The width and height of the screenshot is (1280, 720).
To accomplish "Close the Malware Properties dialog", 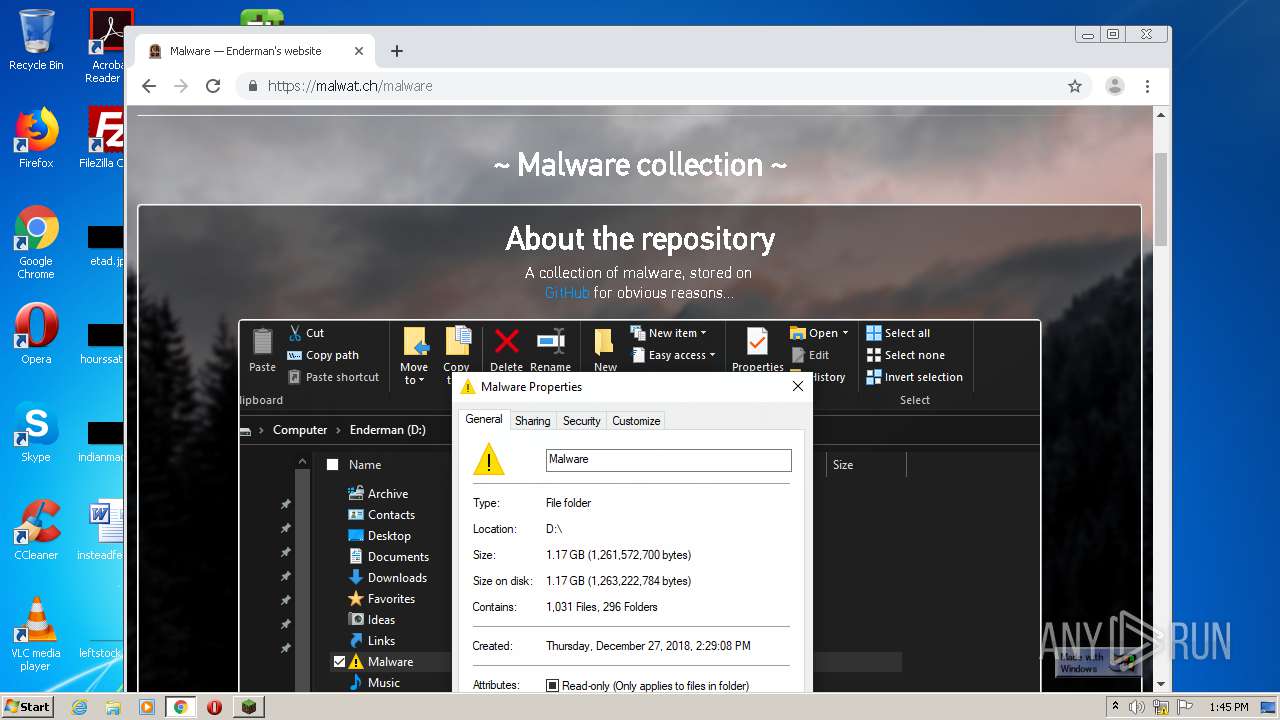I will [798, 387].
